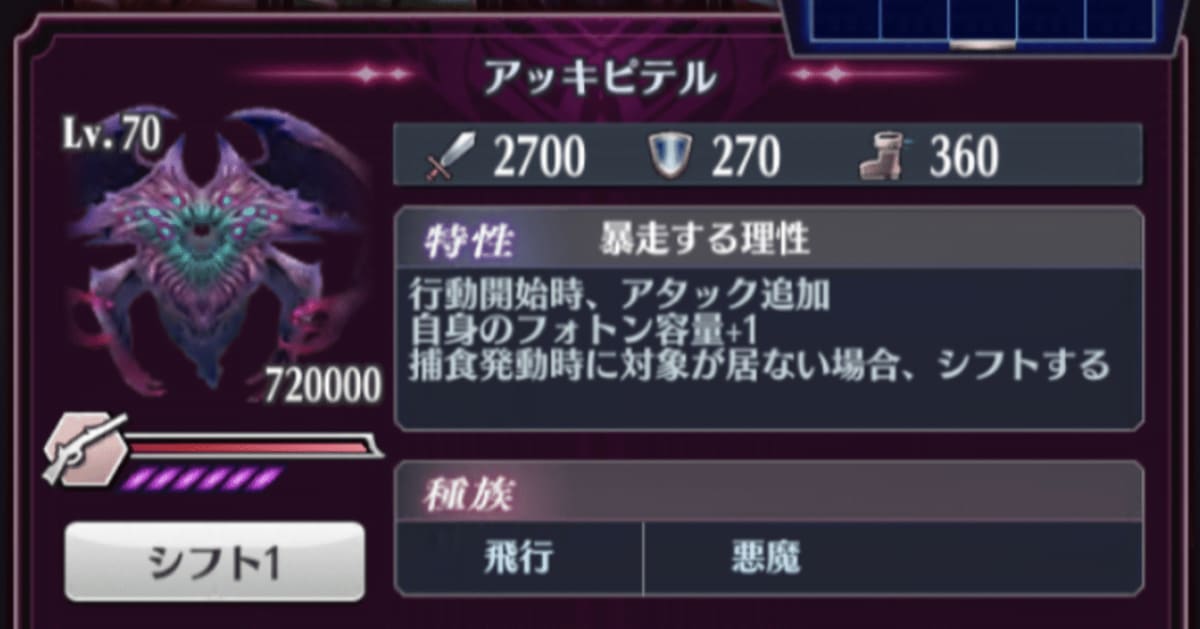The width and height of the screenshot is (1200, 629).
Task: Click the red HP gauge bar
Action: 254,446
